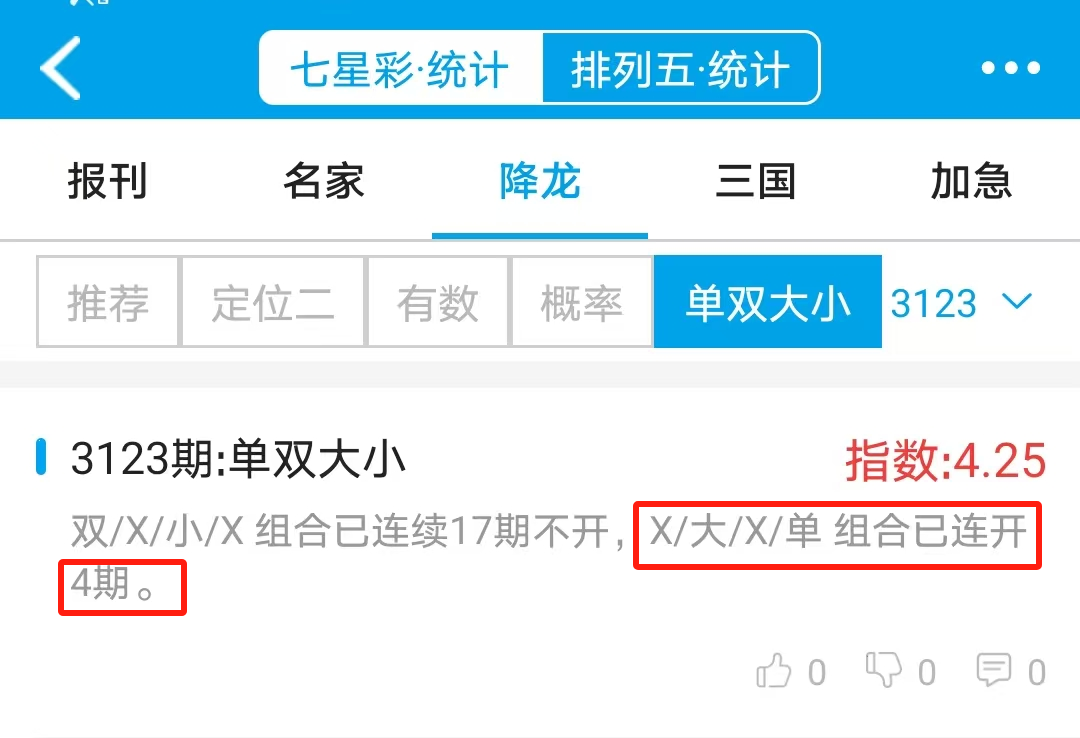The width and height of the screenshot is (1080, 738).
Task: Dislike the post with thumbs-down icon
Action: tap(884, 669)
